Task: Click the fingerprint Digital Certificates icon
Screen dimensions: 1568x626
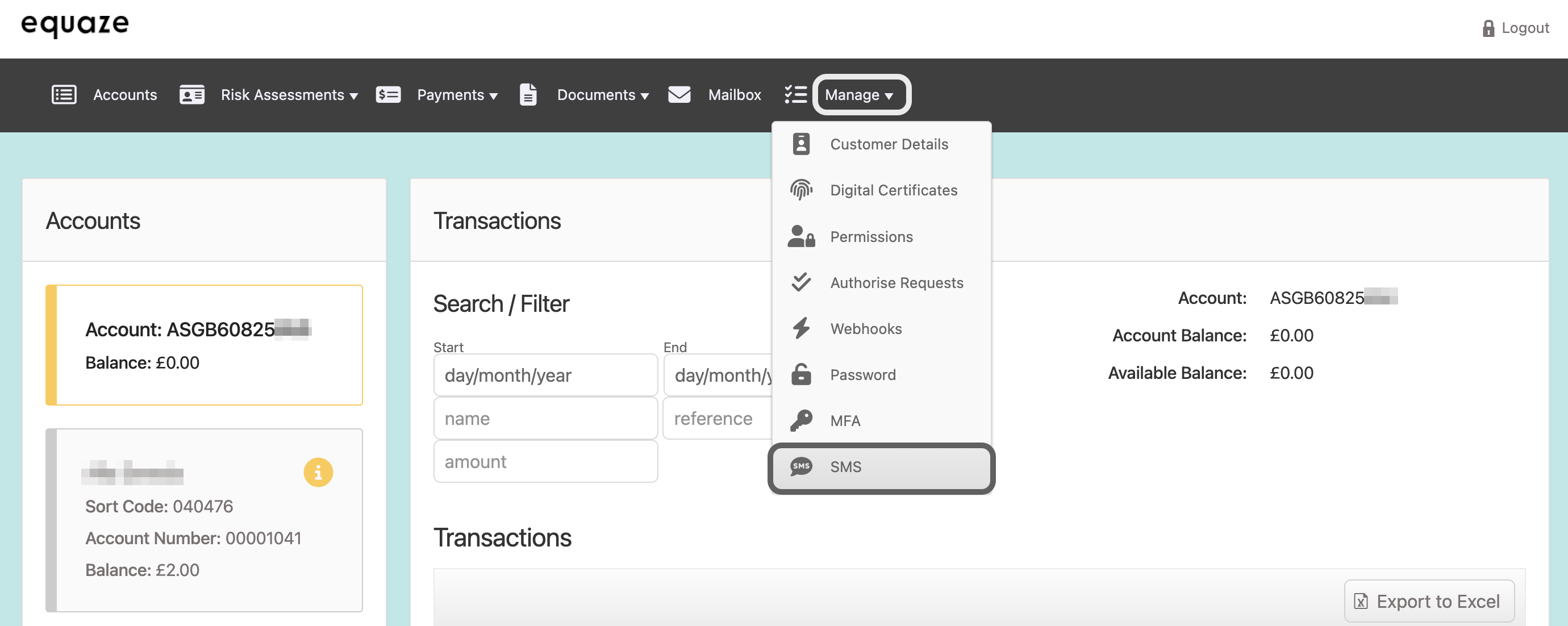Action: (x=801, y=190)
